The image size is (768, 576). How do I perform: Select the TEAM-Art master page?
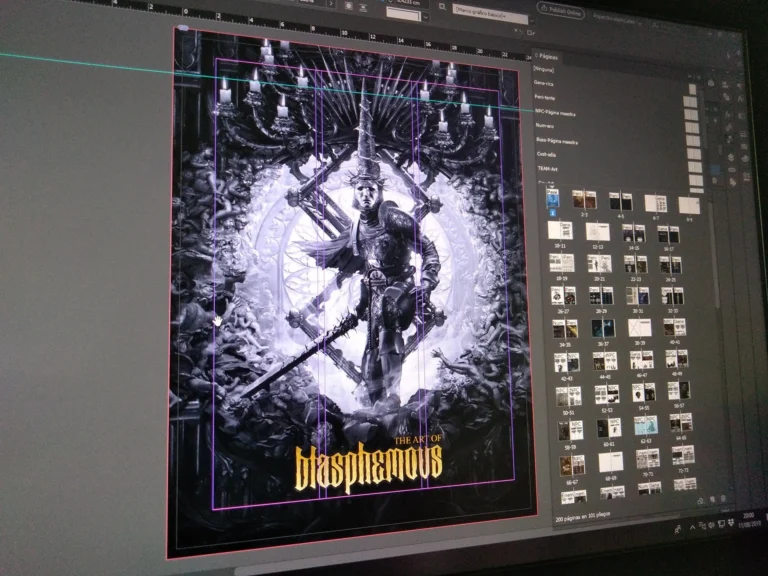pyautogui.click(x=548, y=168)
